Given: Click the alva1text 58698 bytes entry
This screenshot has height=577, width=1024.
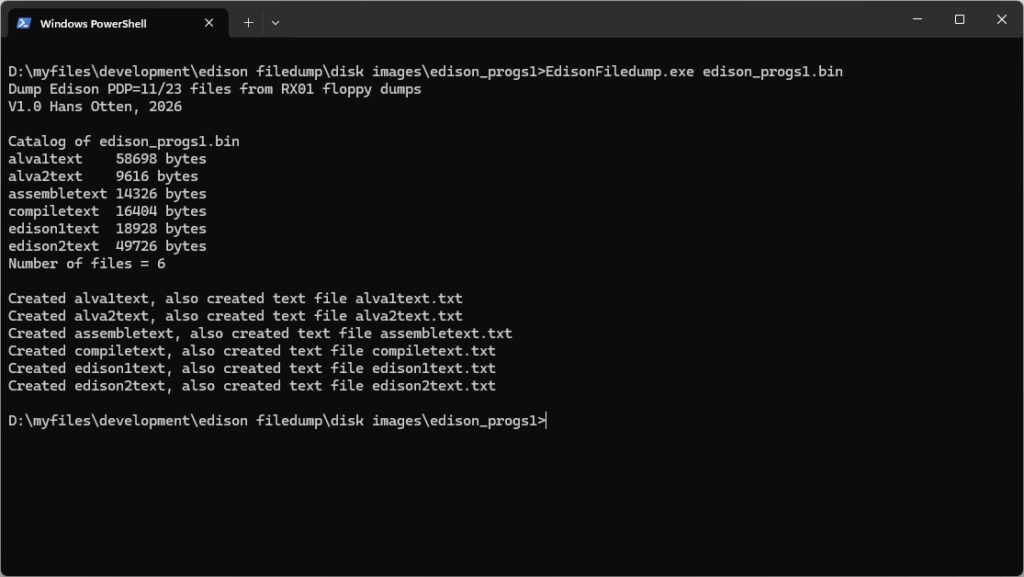Looking at the screenshot, I should tap(107, 159).
